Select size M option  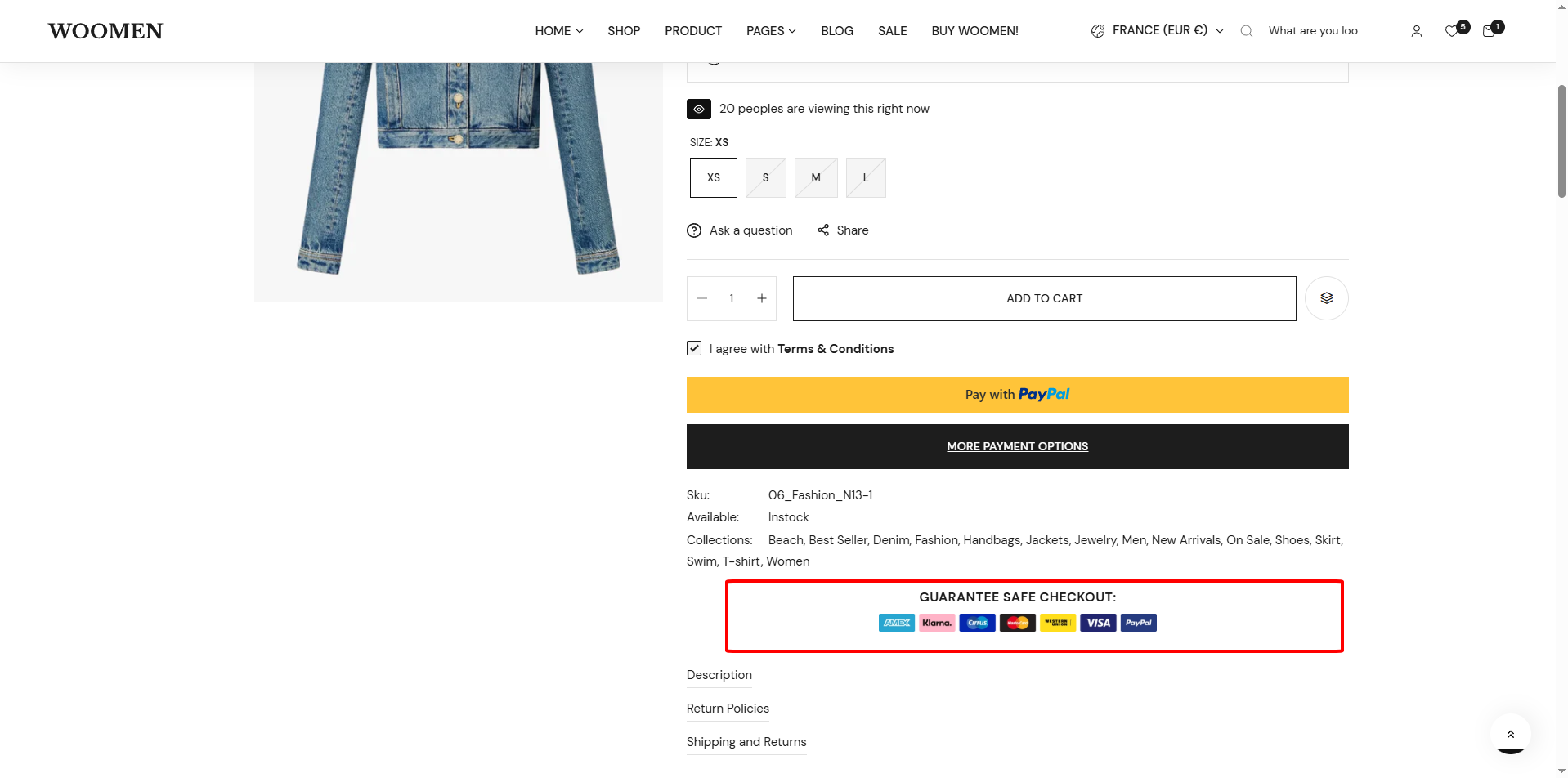click(x=815, y=177)
